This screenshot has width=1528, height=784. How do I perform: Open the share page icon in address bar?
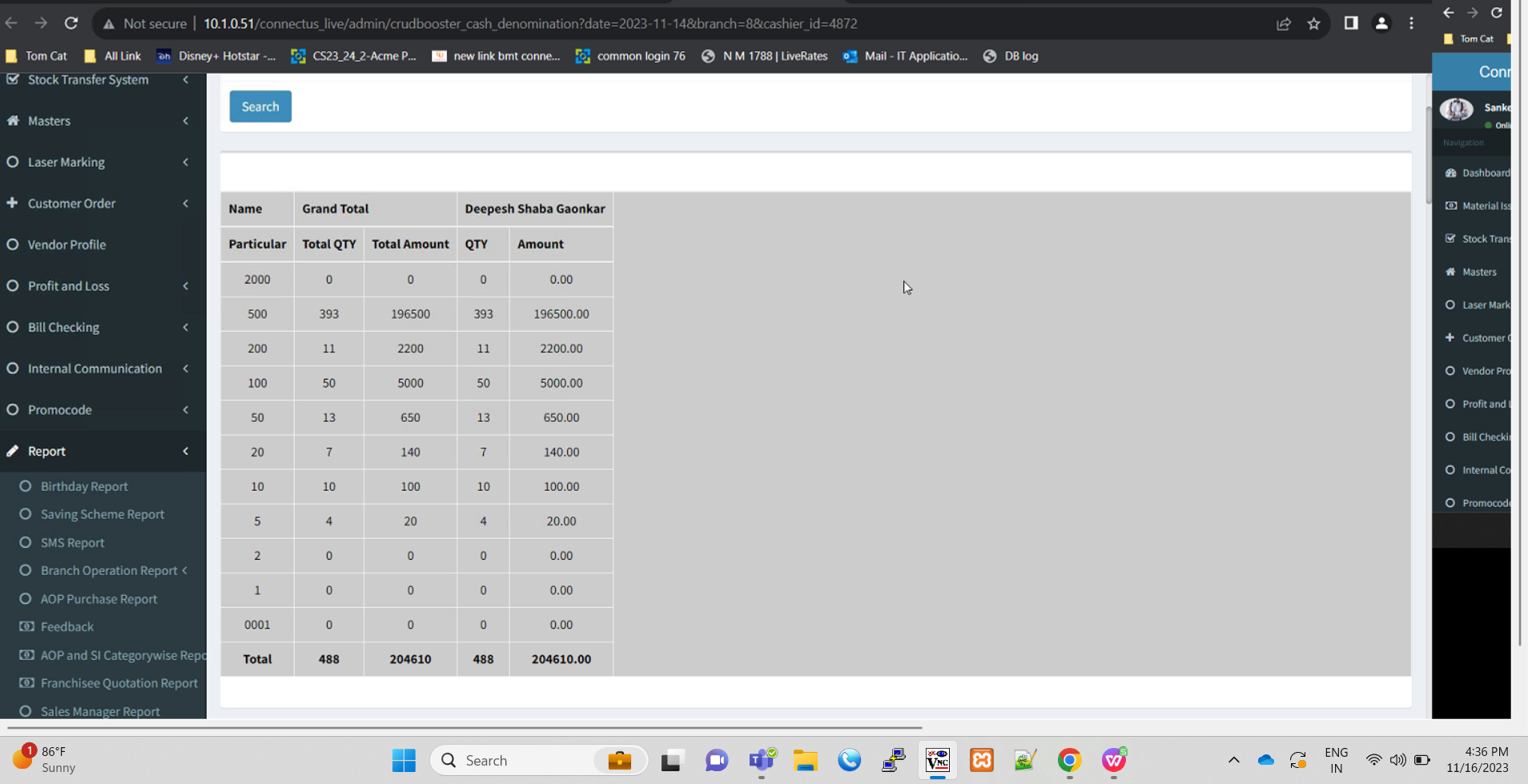(x=1284, y=23)
